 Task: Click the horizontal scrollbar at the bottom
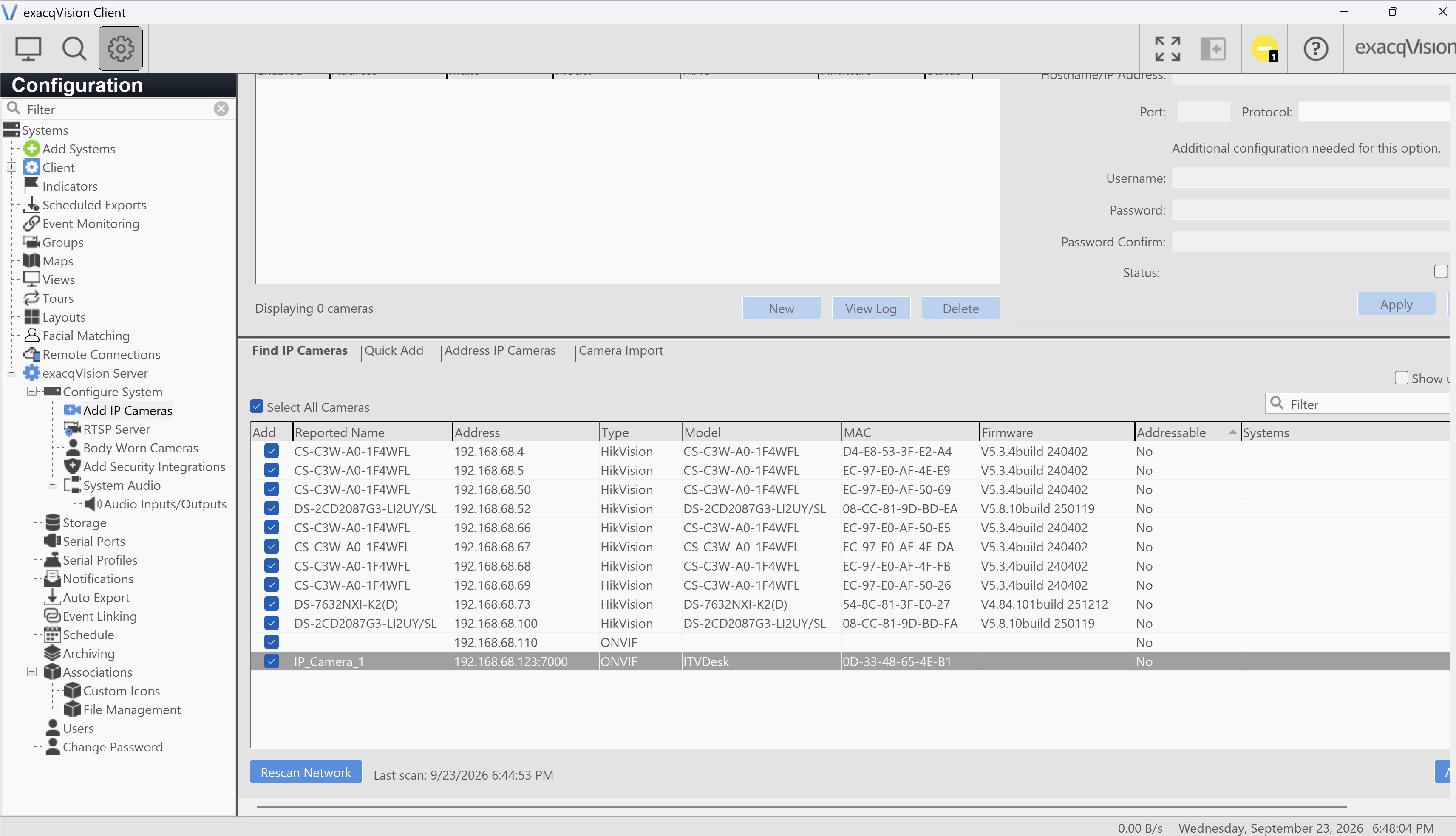tap(801, 807)
